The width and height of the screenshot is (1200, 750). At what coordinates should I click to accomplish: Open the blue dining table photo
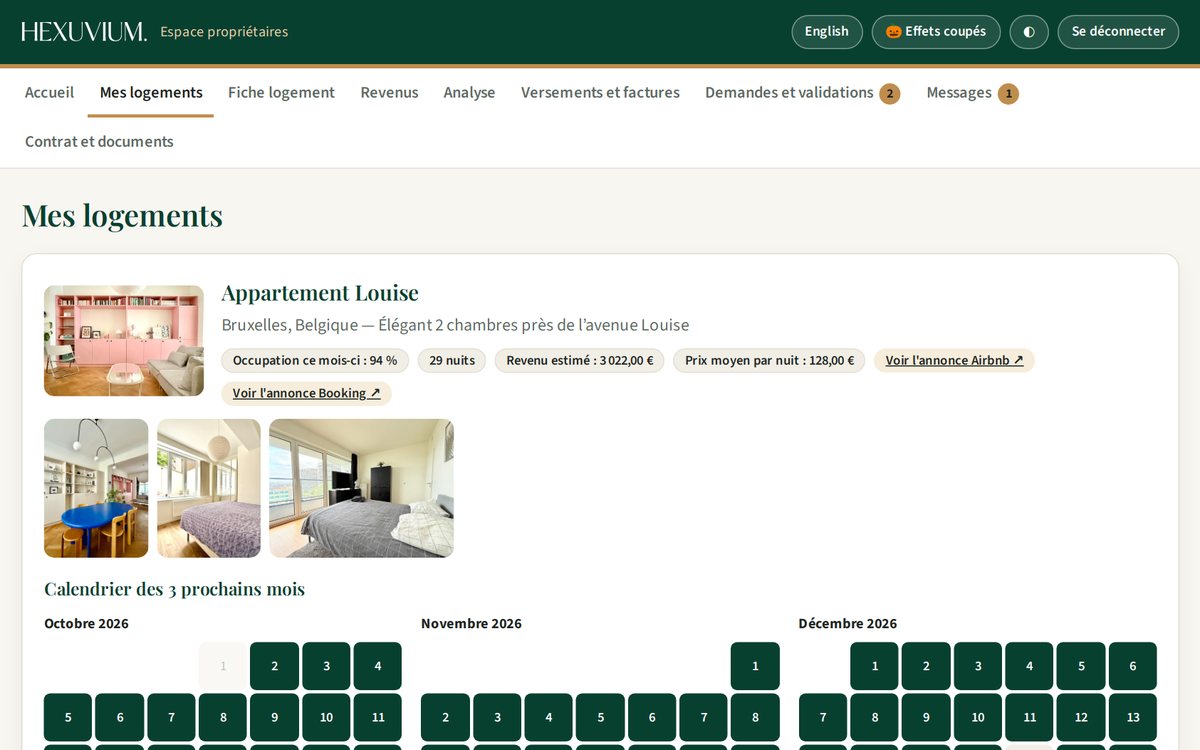pyautogui.click(x=96, y=488)
